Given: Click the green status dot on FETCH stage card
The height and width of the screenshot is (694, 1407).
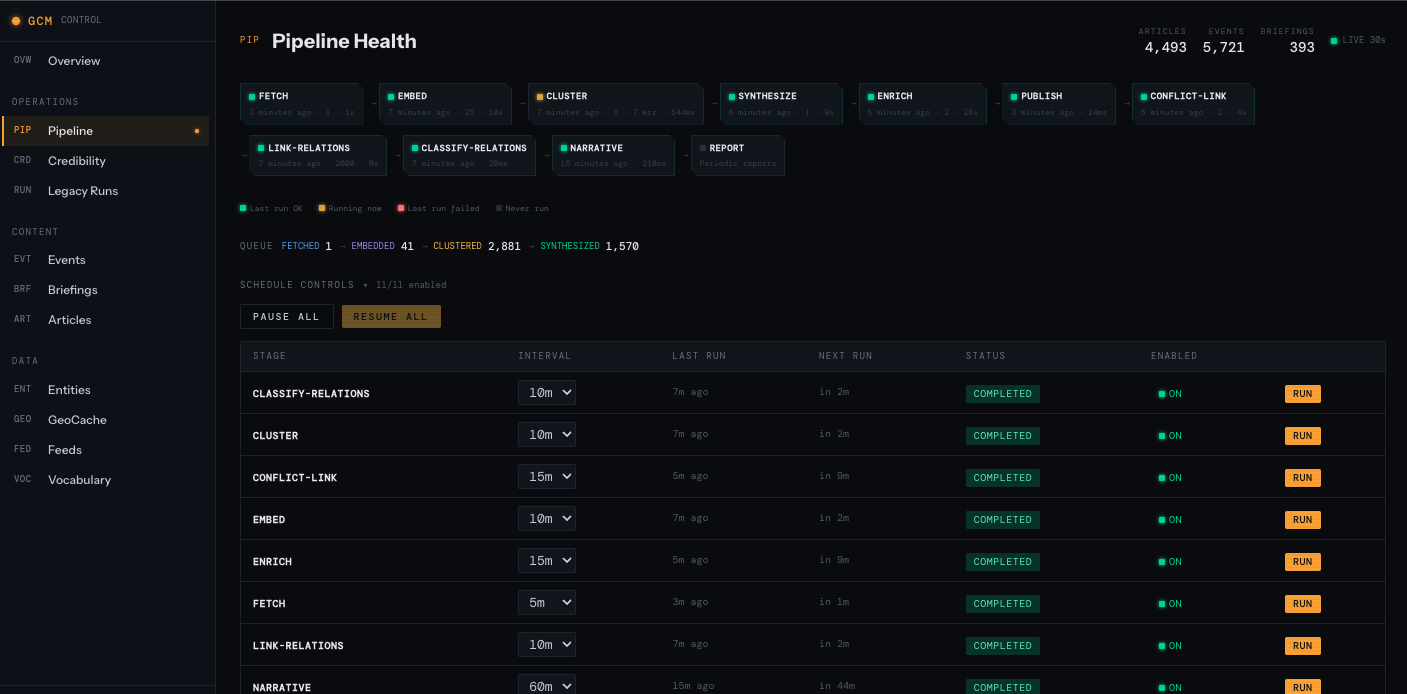Looking at the screenshot, I should 252,96.
